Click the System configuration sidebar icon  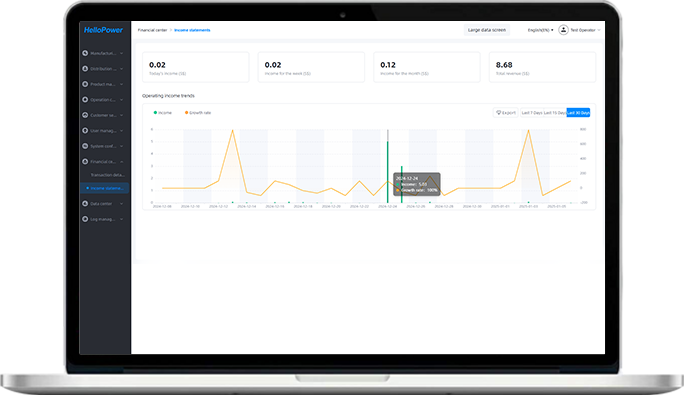(x=85, y=146)
